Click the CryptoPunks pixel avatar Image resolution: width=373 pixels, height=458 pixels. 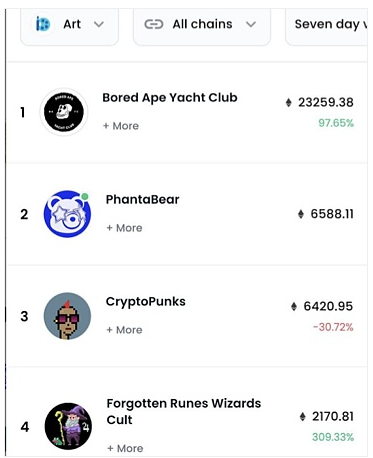[67, 316]
